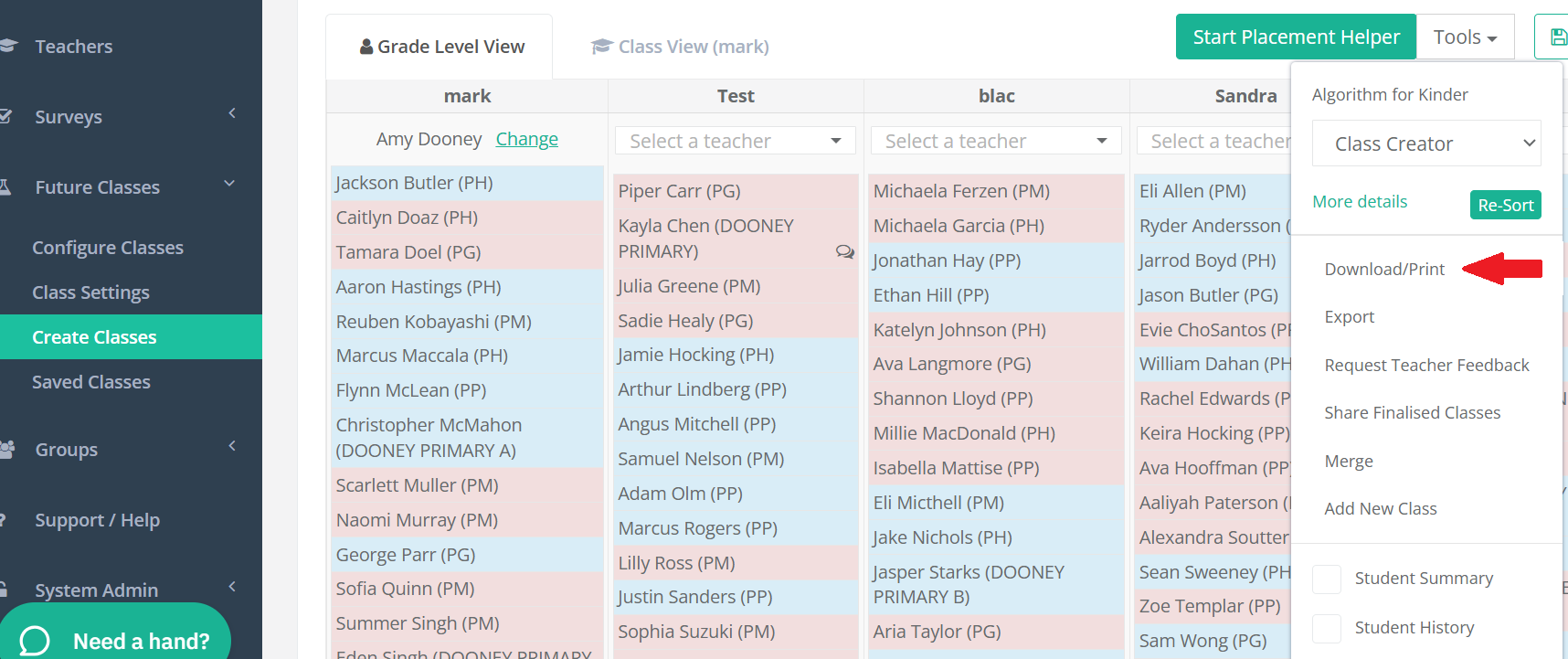Select student Piper Carr (PG)
Image resolution: width=1568 pixels, height=659 pixels.
(736, 191)
